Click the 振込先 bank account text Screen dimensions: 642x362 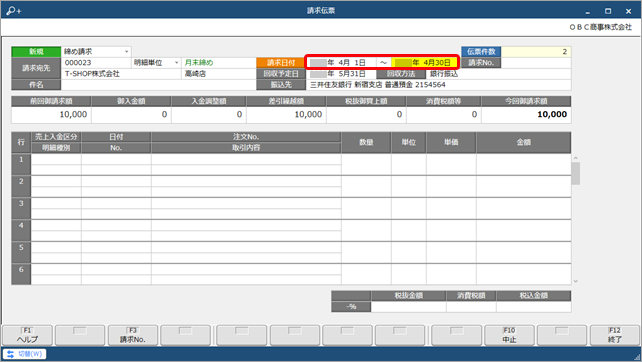click(x=378, y=85)
